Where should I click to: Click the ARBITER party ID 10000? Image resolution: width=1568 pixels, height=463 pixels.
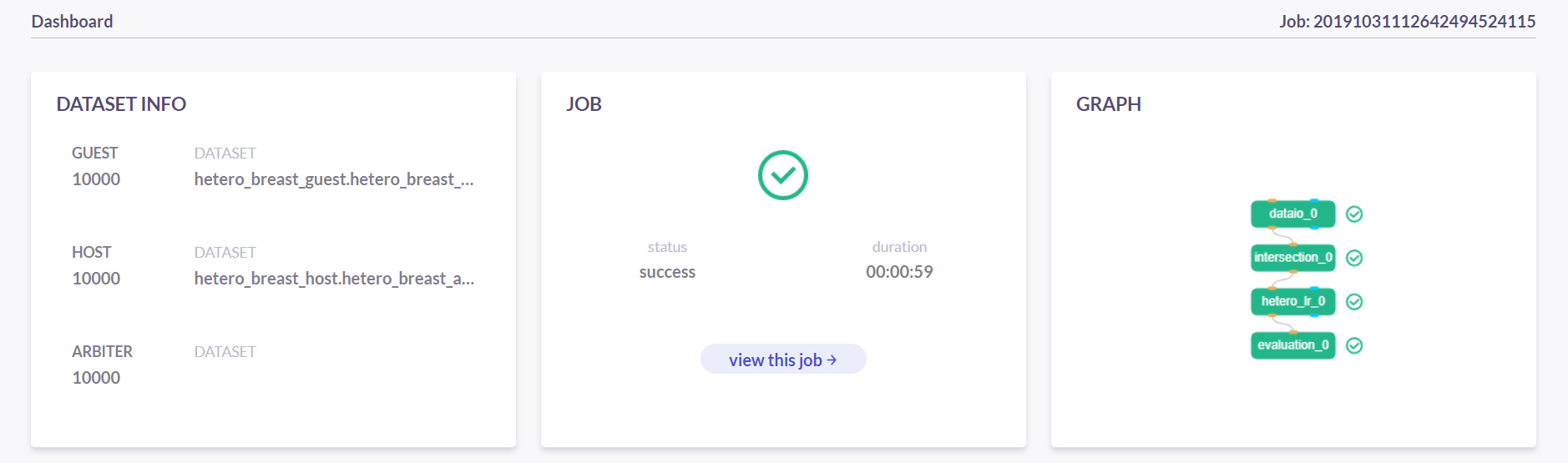pos(96,378)
